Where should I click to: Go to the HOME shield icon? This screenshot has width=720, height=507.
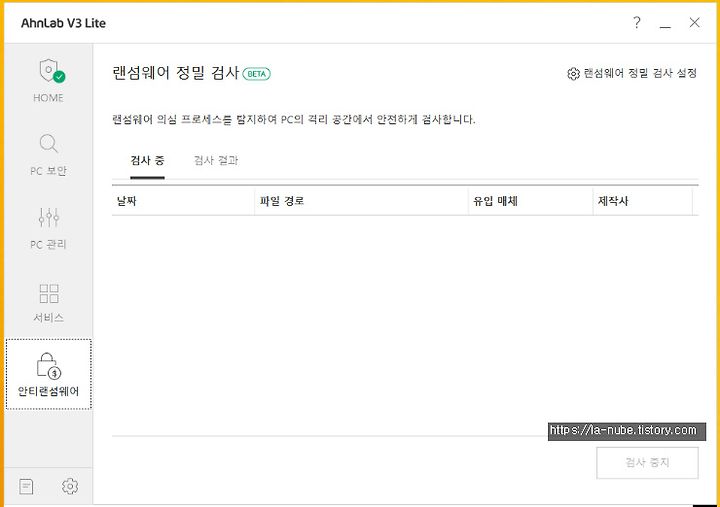click(51, 71)
